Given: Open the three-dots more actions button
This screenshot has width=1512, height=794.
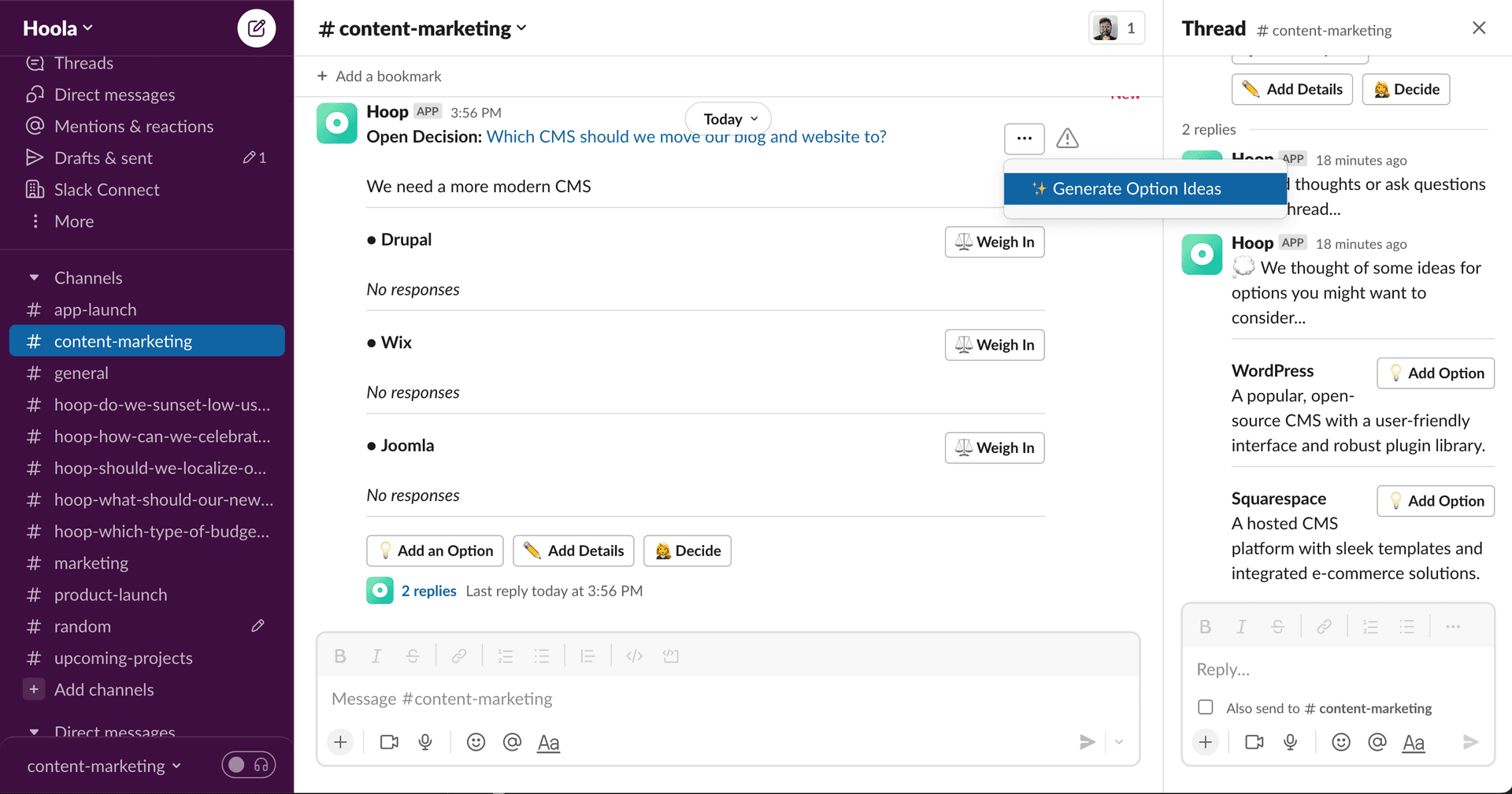Looking at the screenshot, I should click(1024, 139).
